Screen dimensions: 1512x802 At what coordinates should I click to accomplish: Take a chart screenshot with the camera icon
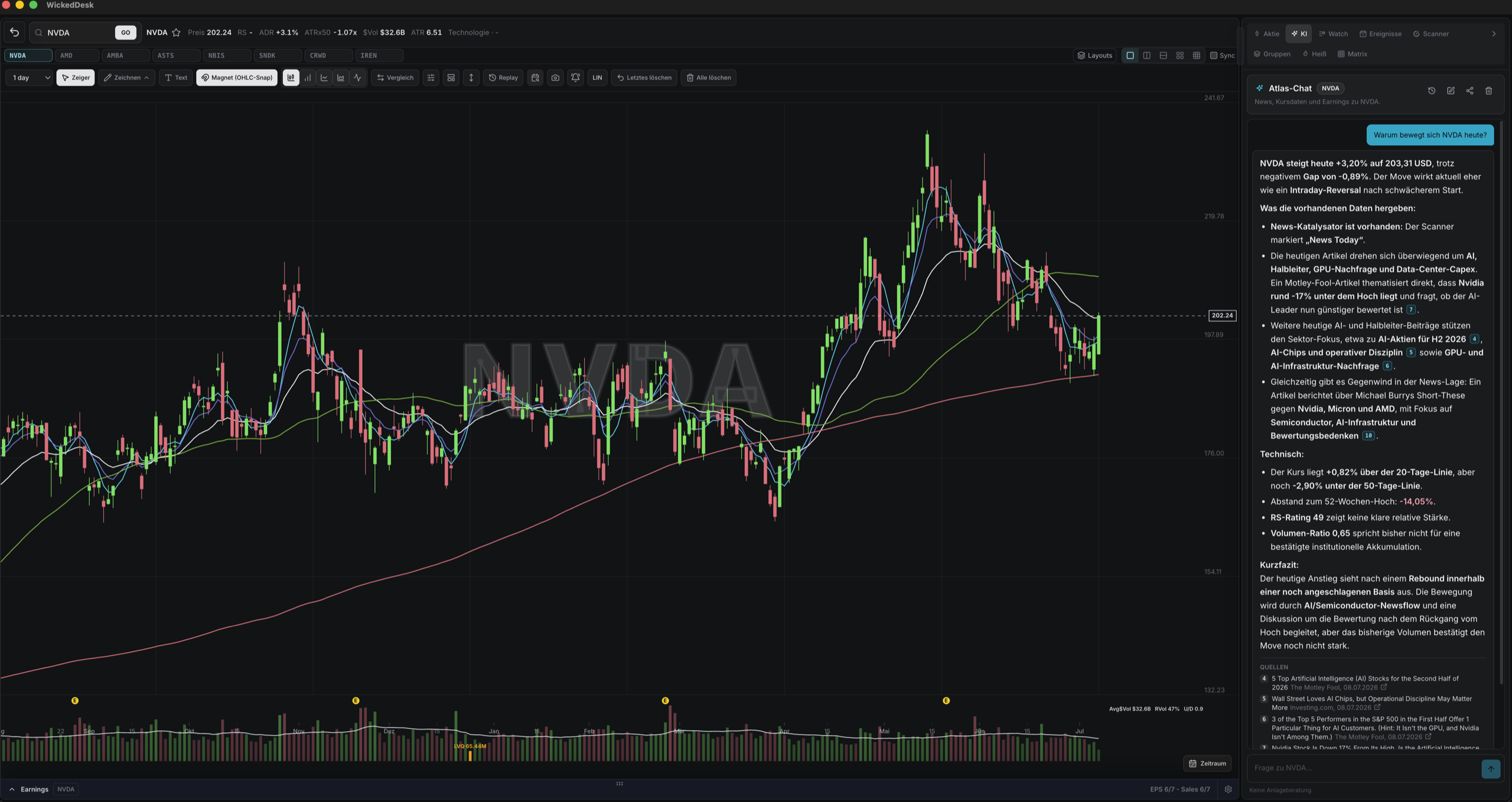[x=555, y=77]
